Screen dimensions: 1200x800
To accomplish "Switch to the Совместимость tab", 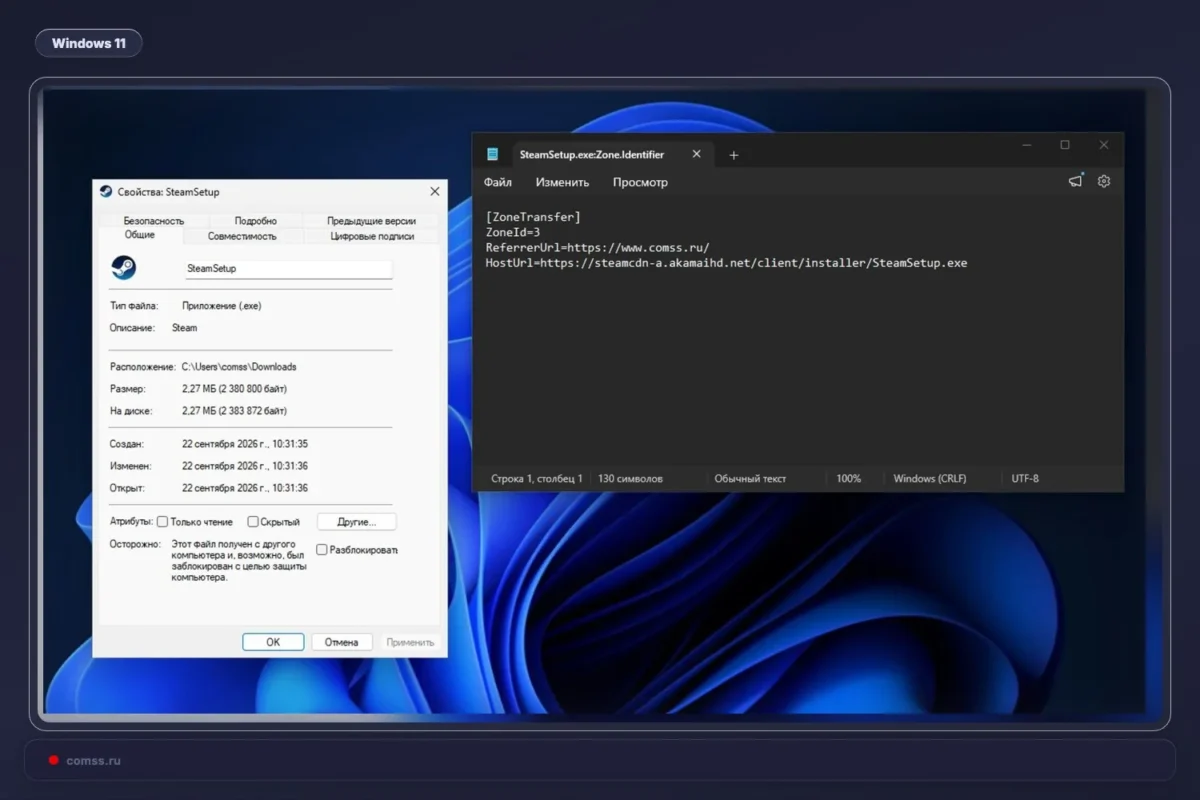I will (x=242, y=236).
